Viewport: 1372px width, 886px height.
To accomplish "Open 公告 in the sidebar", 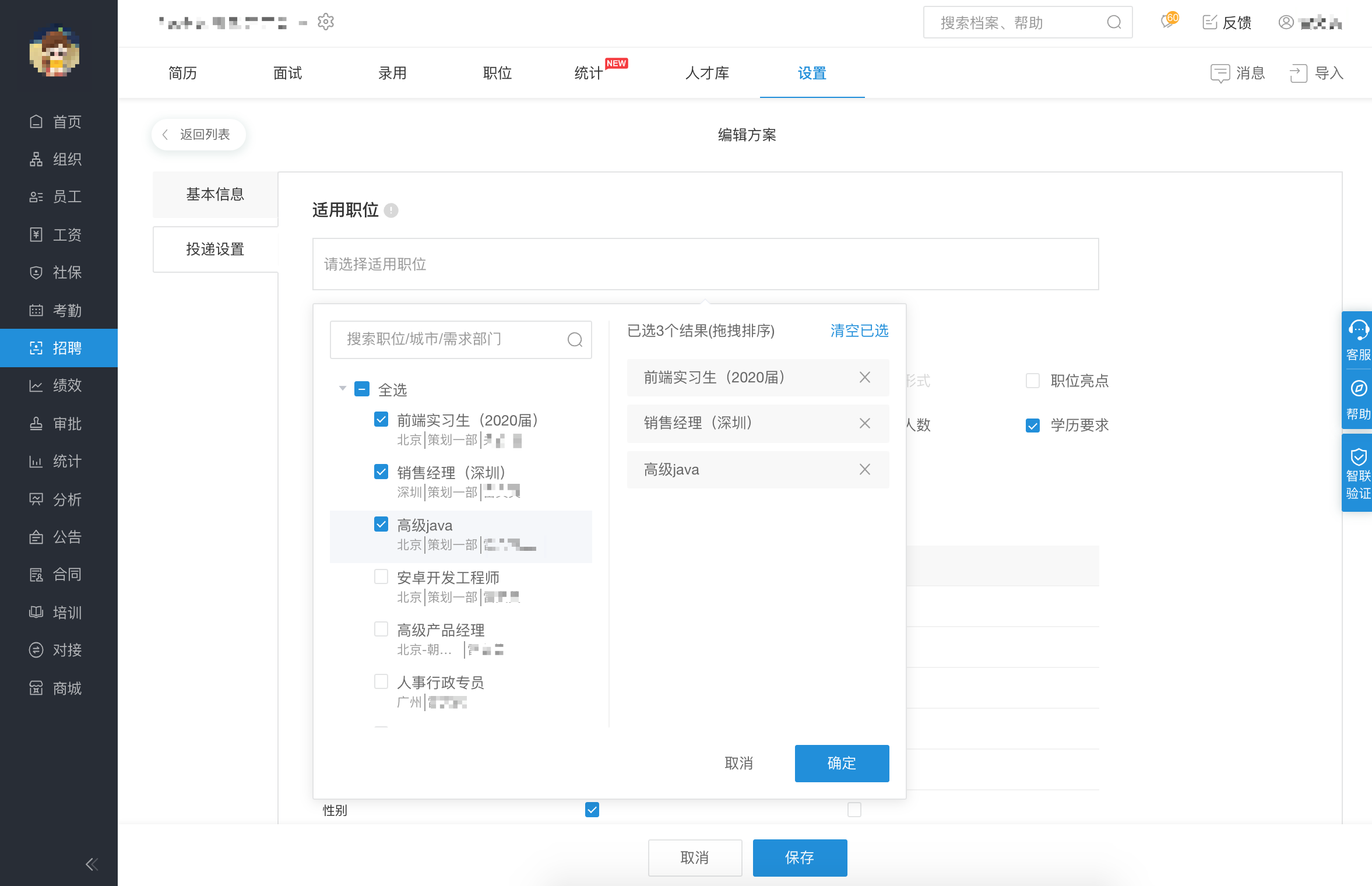I will pyautogui.click(x=59, y=537).
